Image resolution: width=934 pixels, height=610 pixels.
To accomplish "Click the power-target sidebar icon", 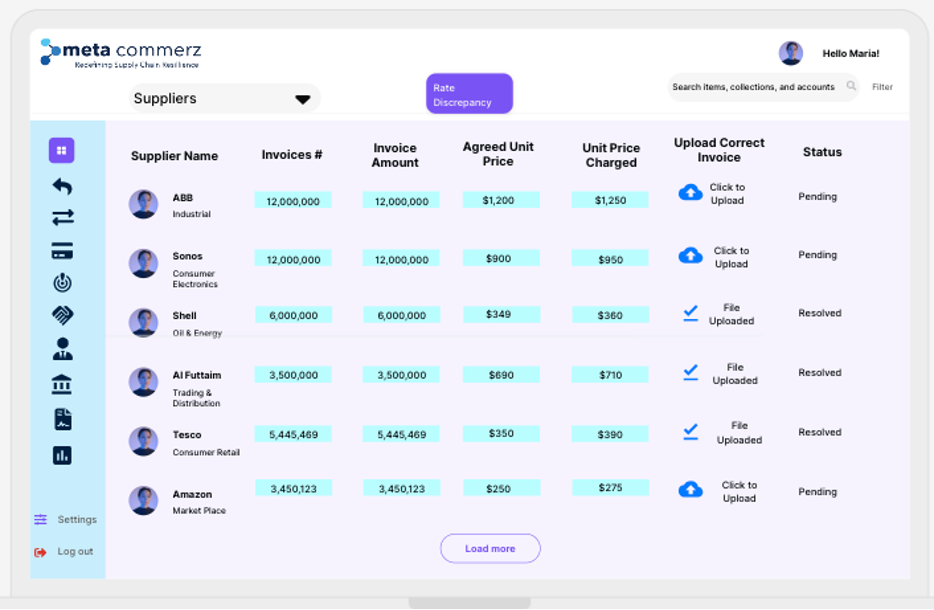I will [x=63, y=282].
